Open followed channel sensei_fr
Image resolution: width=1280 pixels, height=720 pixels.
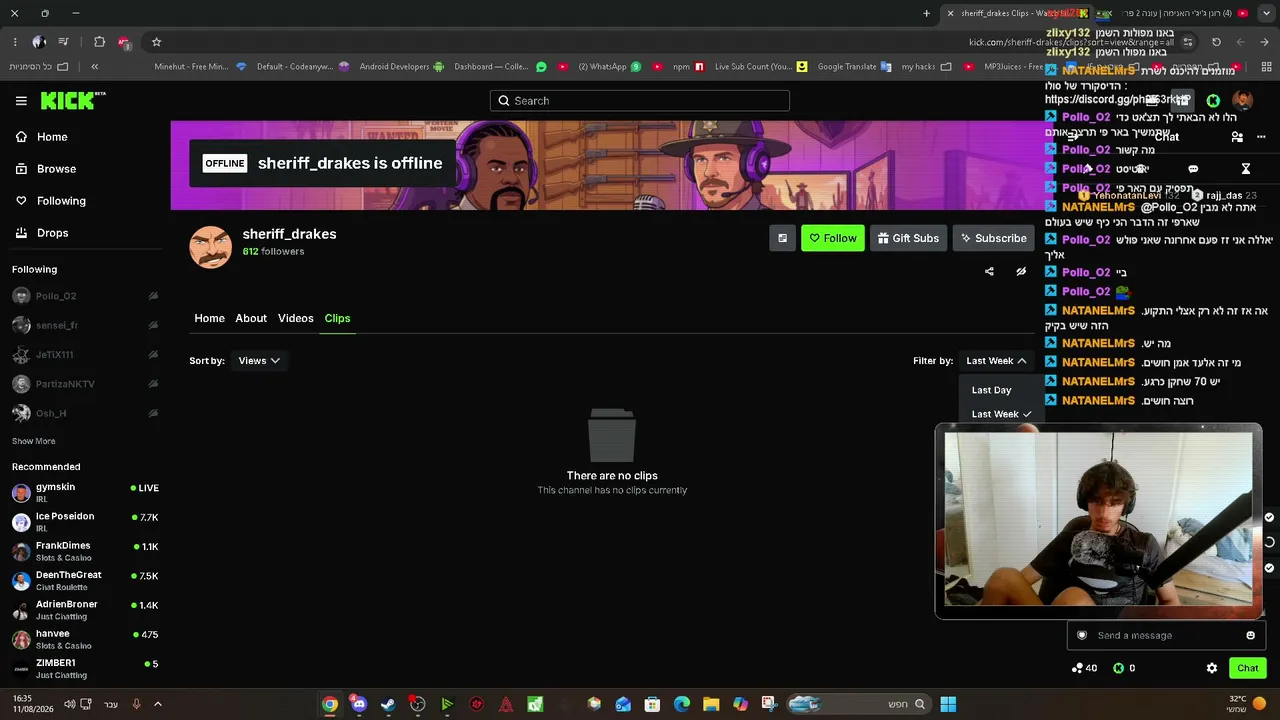[57, 325]
